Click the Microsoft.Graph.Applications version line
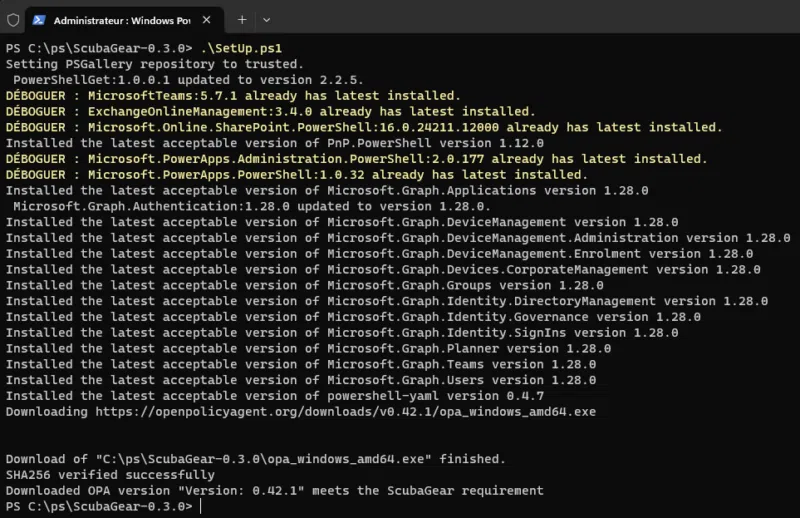The image size is (800, 518). pyautogui.click(x=327, y=191)
